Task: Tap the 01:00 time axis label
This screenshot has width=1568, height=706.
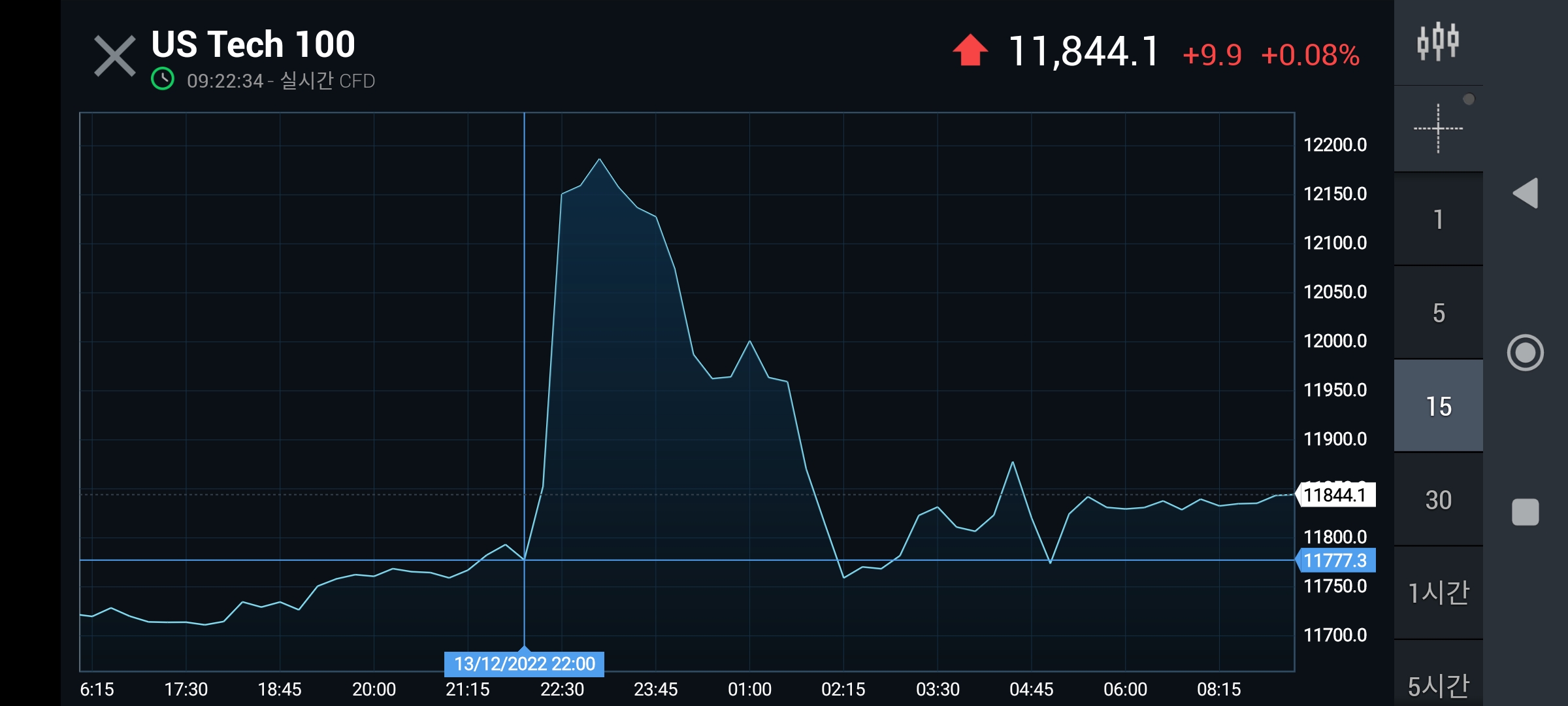Action: pos(749,689)
